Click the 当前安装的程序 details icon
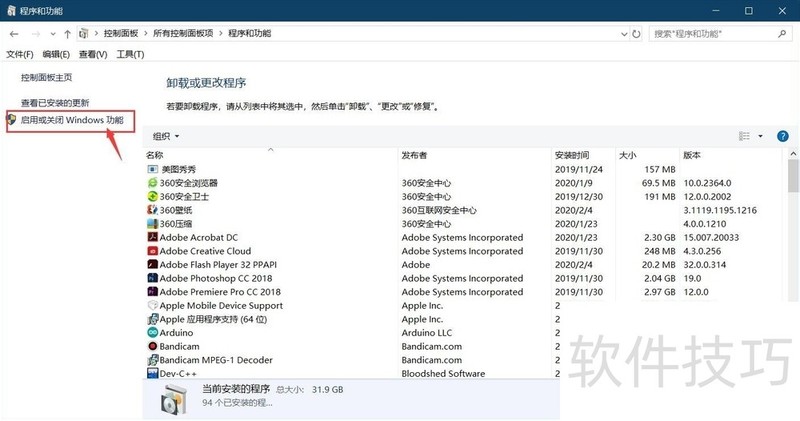The width and height of the screenshot is (800, 421). click(172, 399)
